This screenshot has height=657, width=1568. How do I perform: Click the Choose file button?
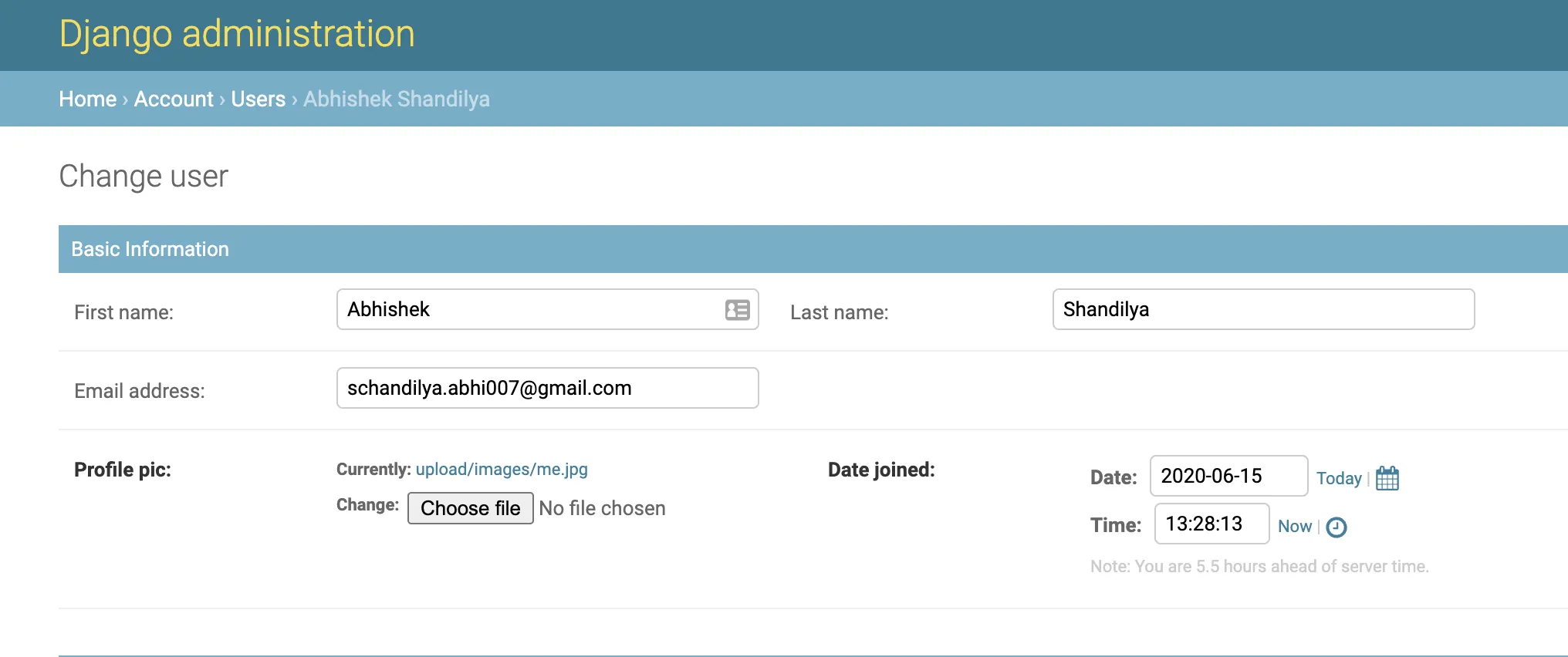pyautogui.click(x=471, y=508)
